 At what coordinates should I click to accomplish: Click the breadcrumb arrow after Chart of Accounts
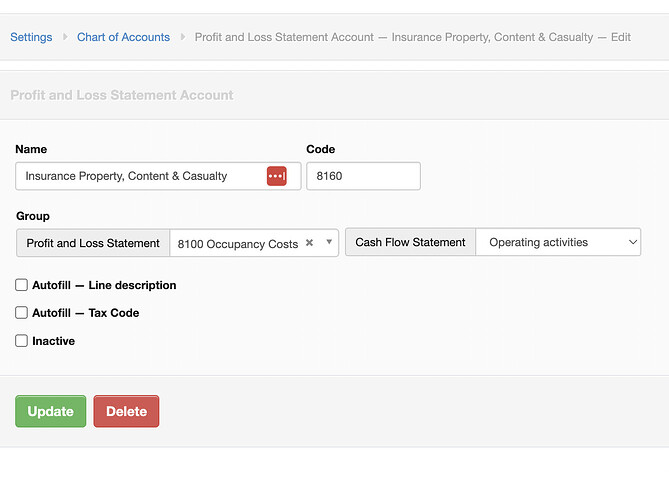[x=183, y=37]
